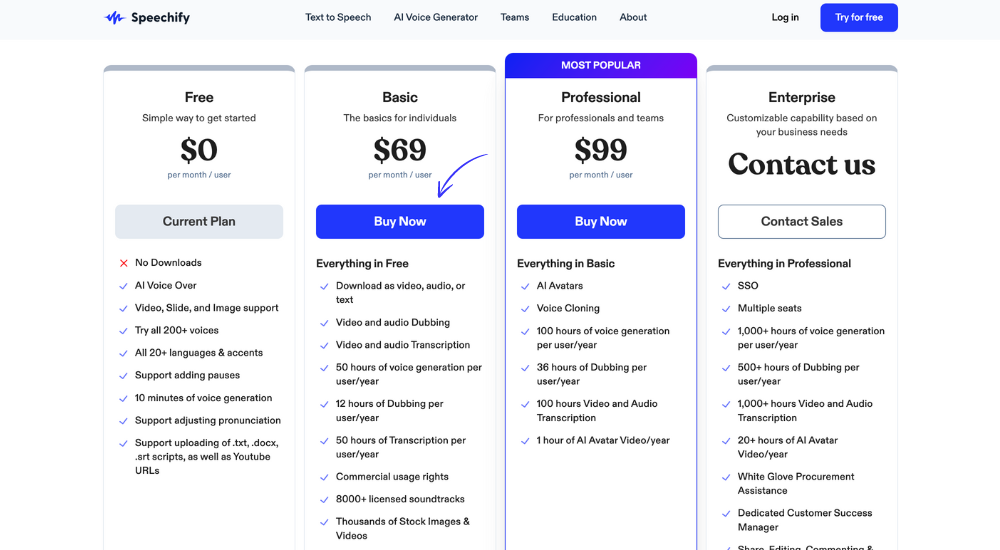The width and height of the screenshot is (1000, 550).
Task: Click the checkmark next to AI Voice Over
Action: click(124, 286)
